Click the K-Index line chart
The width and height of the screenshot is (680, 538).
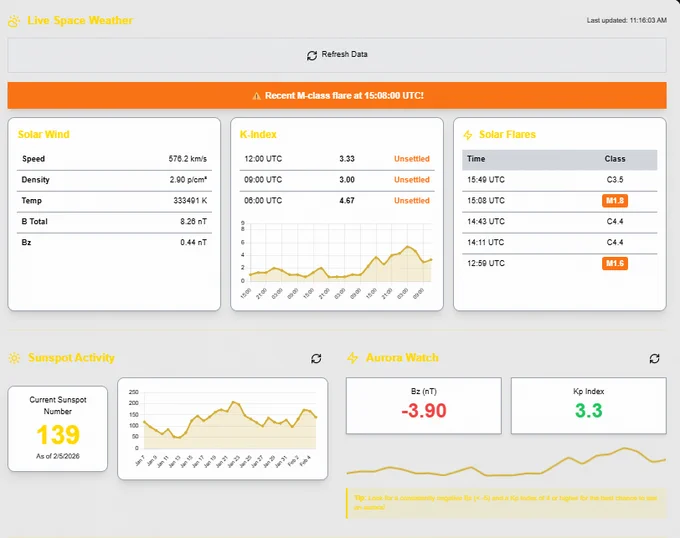pyautogui.click(x=337, y=259)
